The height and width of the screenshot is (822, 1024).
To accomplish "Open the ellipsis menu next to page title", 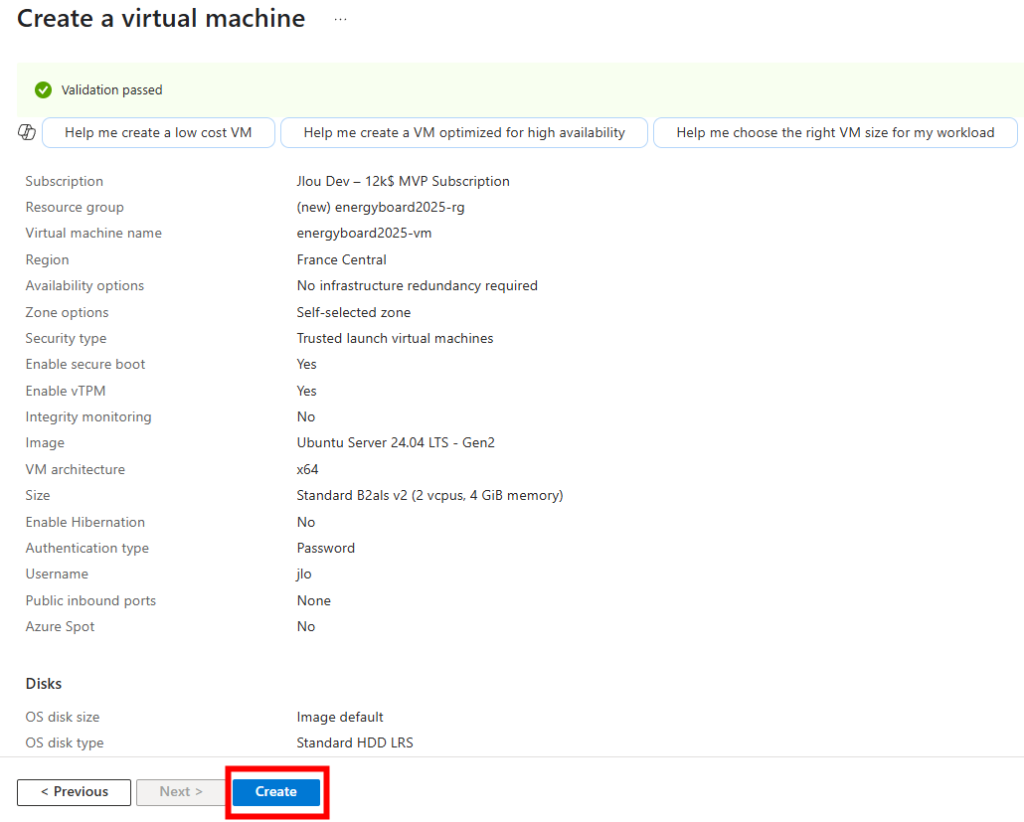I will (x=340, y=20).
